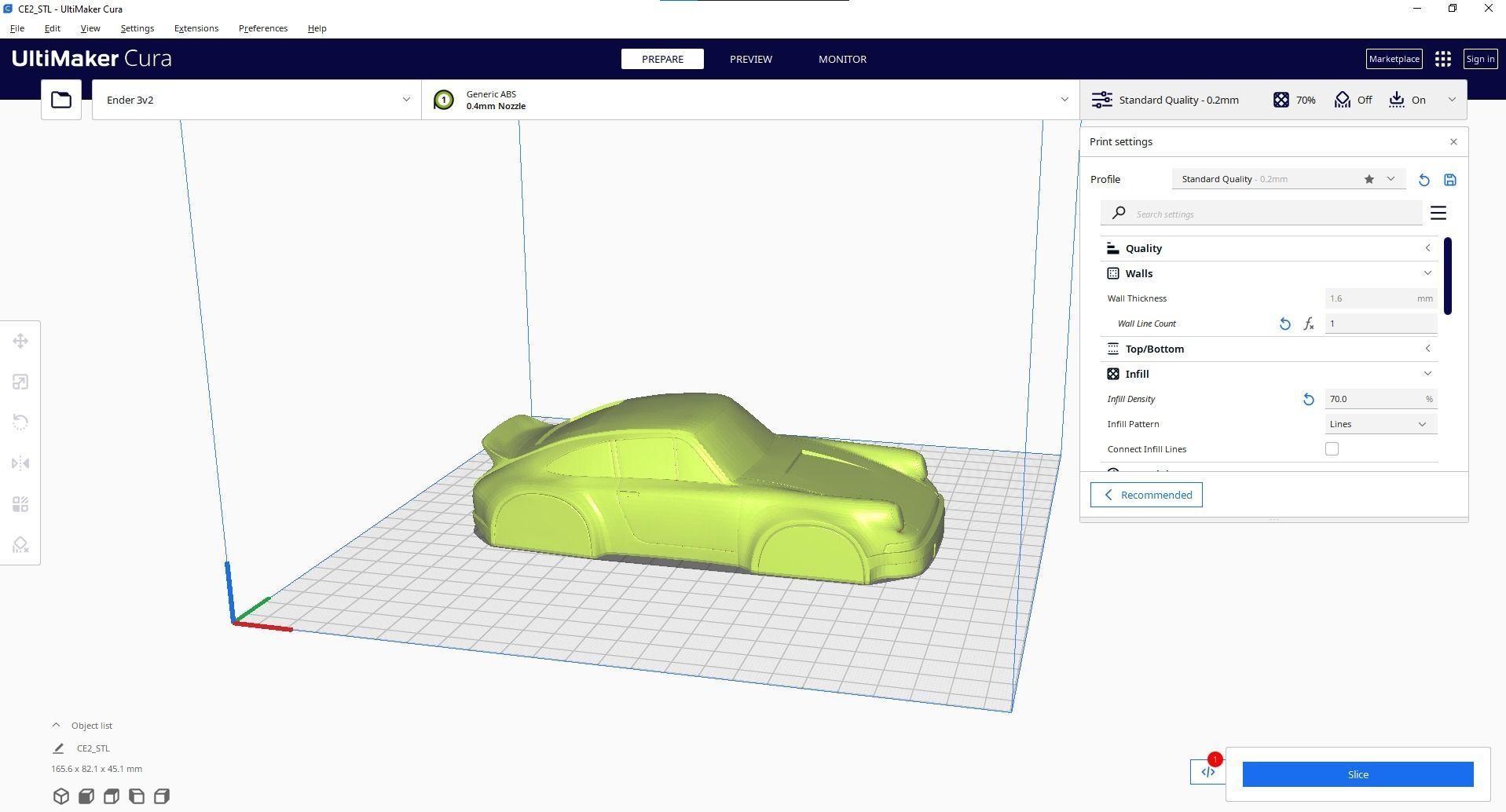This screenshot has width=1506, height=812.
Task: Click the favorite star in profile selector
Action: tap(1369, 179)
